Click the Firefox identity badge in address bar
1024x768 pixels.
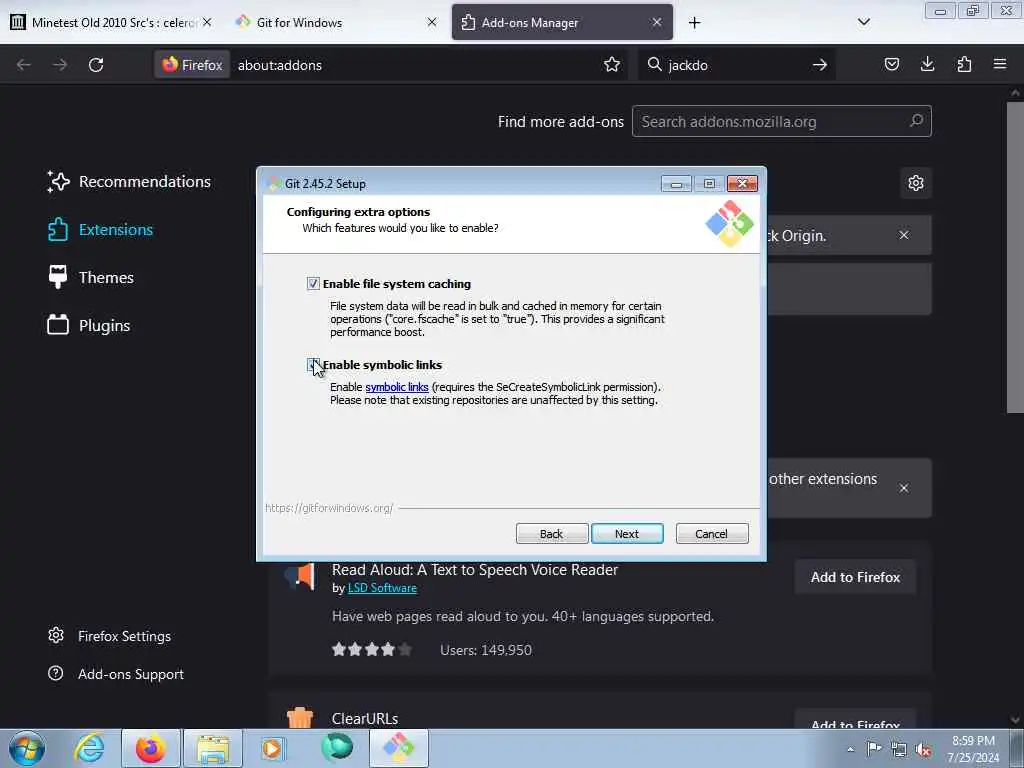tap(193, 65)
